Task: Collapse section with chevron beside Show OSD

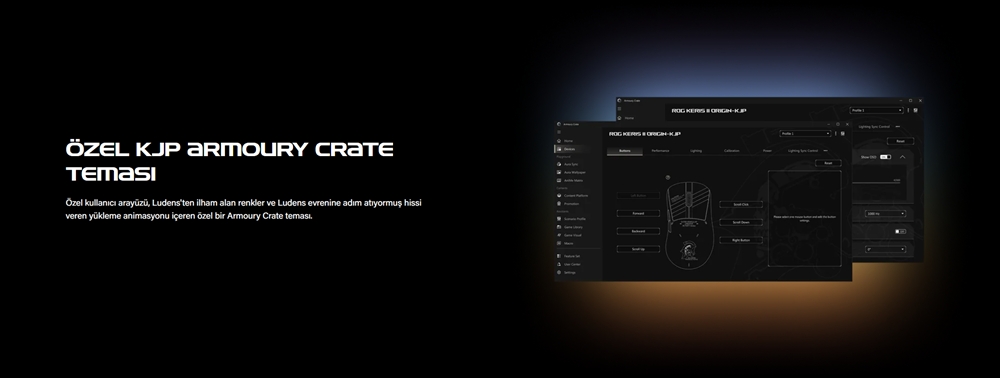Action: [902, 157]
